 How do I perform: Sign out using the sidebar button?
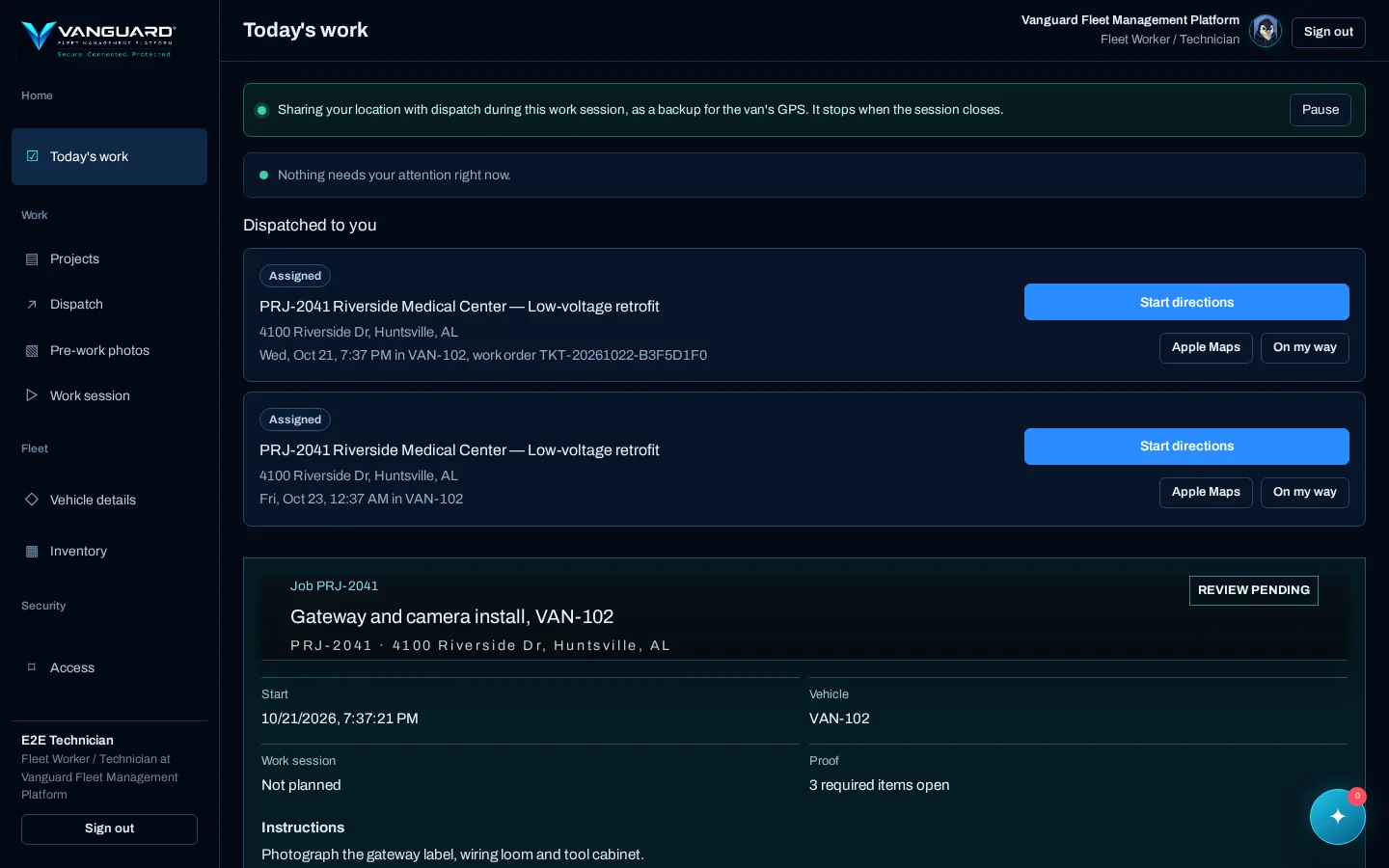(109, 828)
